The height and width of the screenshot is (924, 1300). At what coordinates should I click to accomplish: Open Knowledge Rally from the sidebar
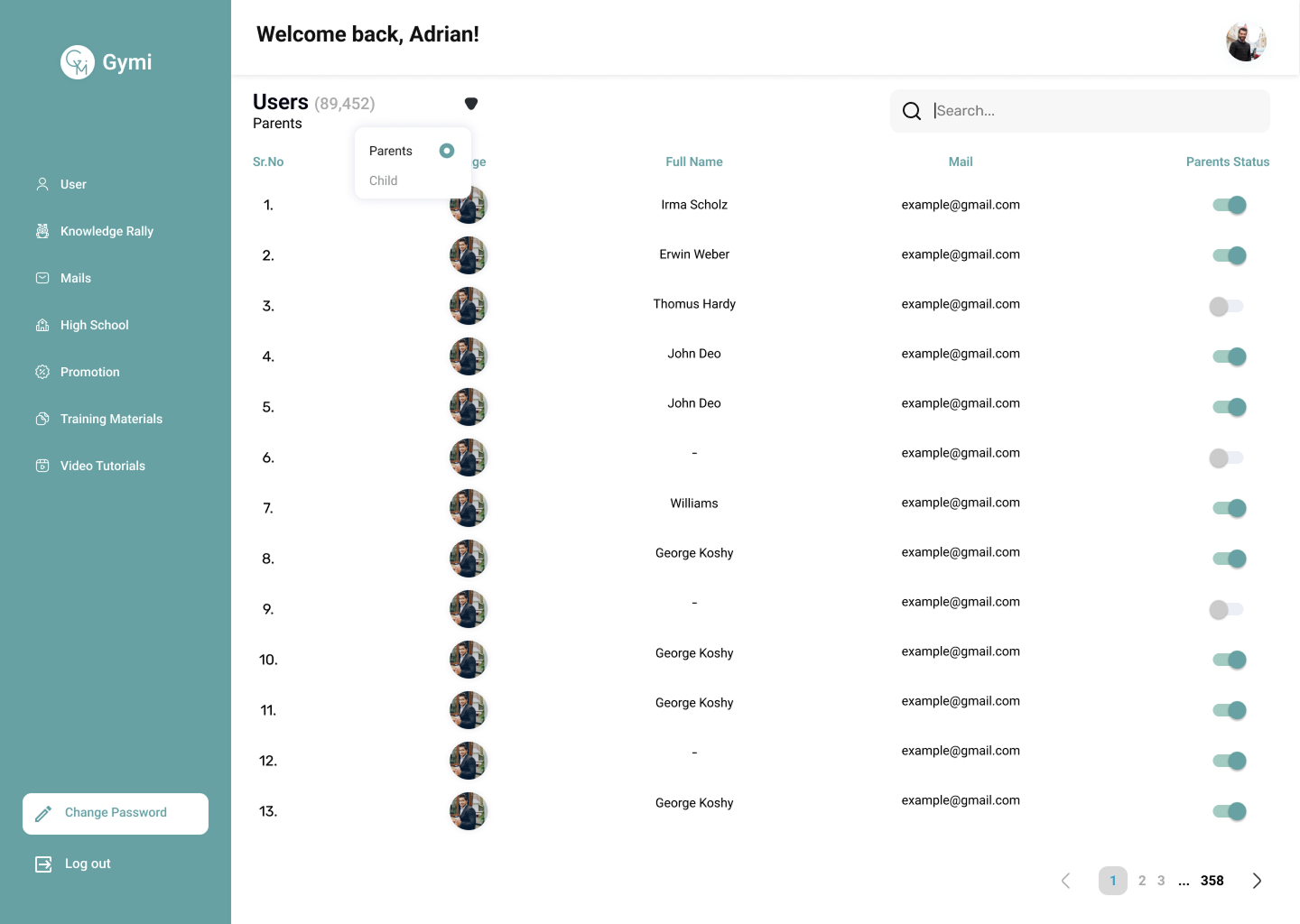coord(107,231)
